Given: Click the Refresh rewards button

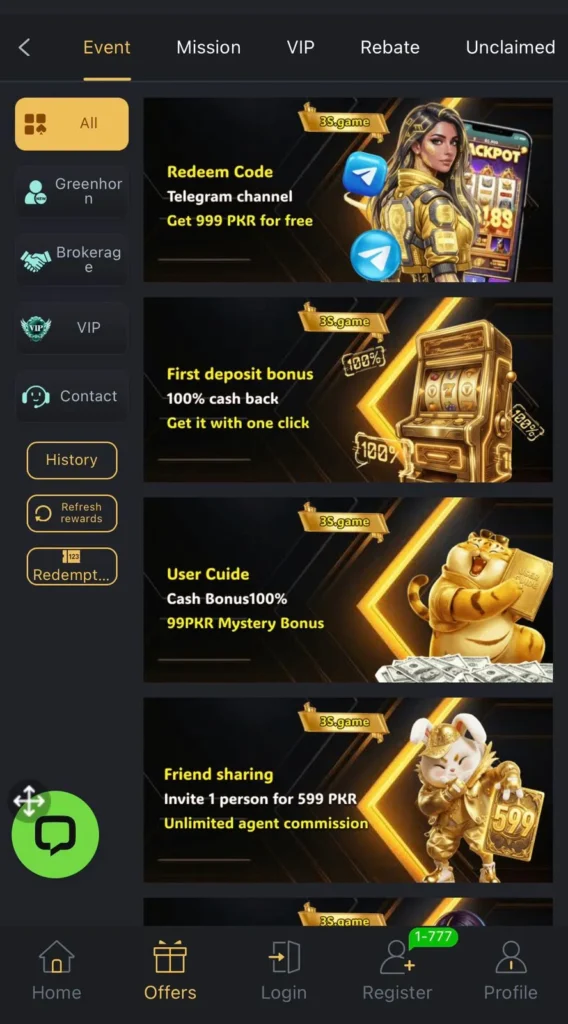Looking at the screenshot, I should click(x=72, y=513).
